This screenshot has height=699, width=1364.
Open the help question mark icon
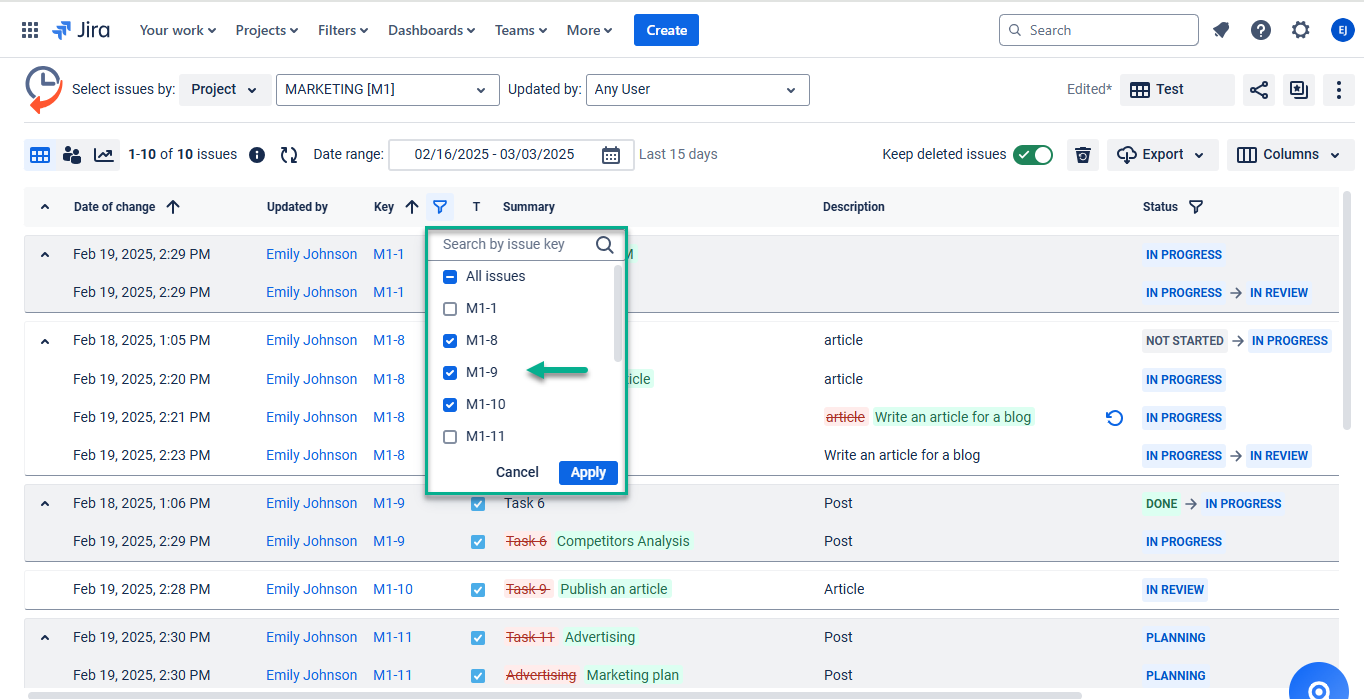(x=1261, y=30)
